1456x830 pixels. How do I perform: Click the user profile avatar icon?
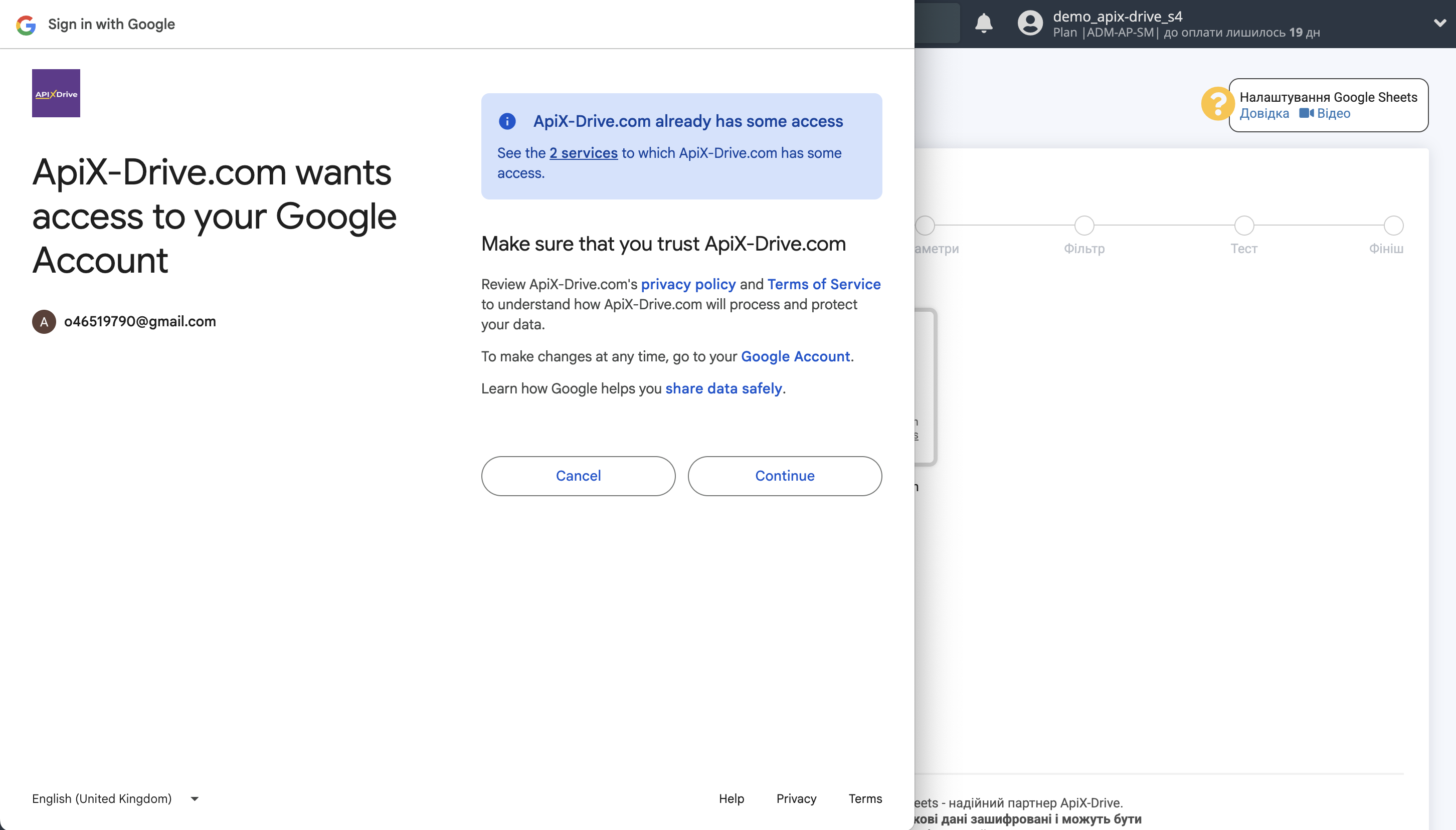pyautogui.click(x=1029, y=24)
